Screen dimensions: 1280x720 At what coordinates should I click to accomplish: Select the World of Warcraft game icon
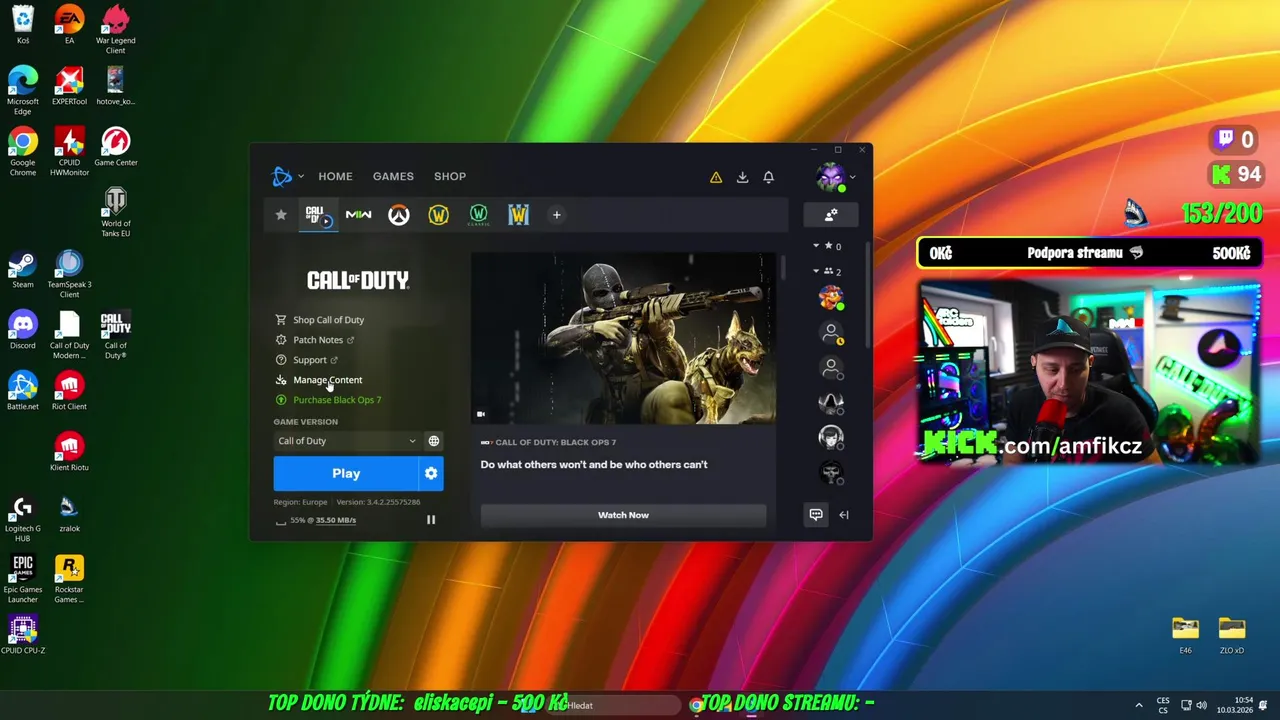439,215
